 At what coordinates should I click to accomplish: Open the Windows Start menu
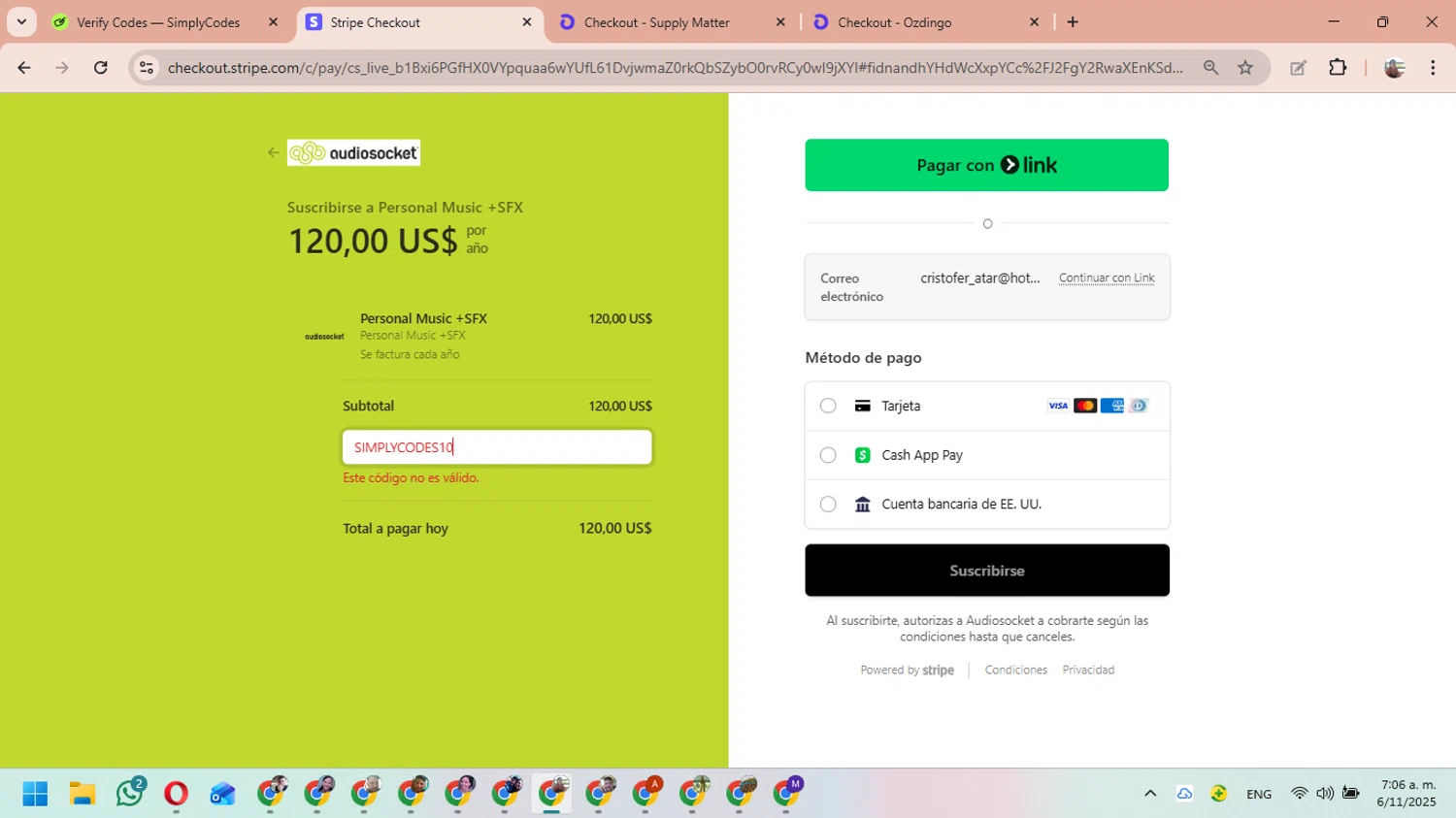[x=35, y=794]
